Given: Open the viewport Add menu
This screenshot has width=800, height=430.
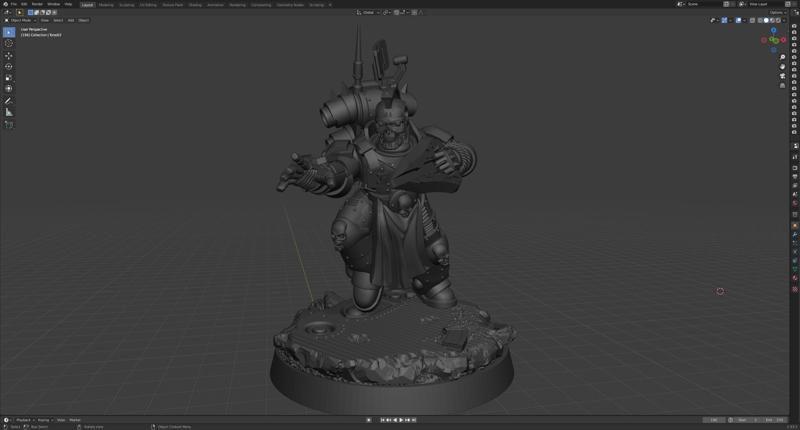Looking at the screenshot, I should coord(71,20).
